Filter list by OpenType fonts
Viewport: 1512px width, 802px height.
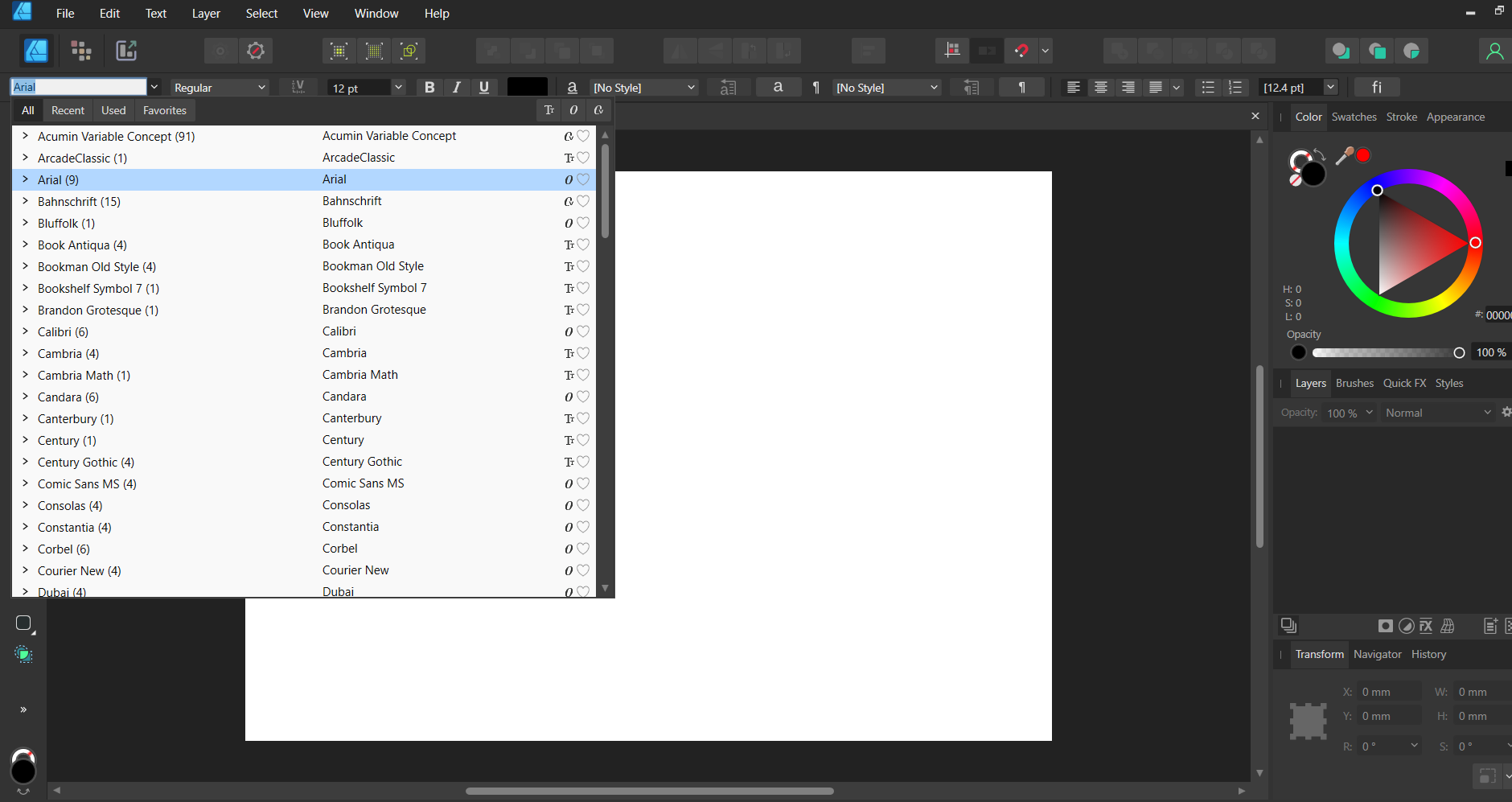573,110
